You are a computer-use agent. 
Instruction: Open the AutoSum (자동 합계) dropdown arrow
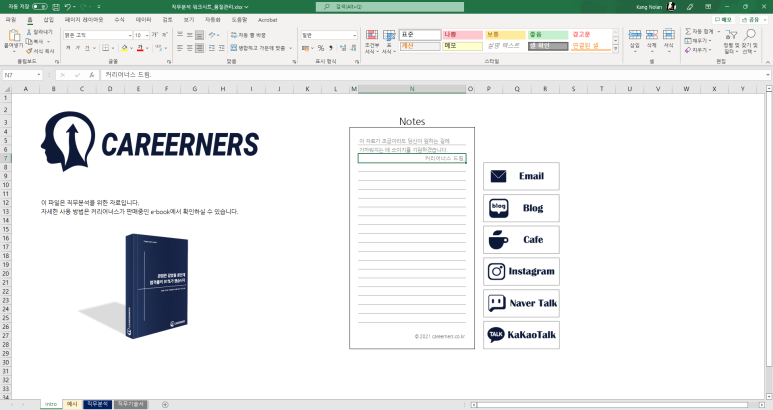[x=718, y=32]
